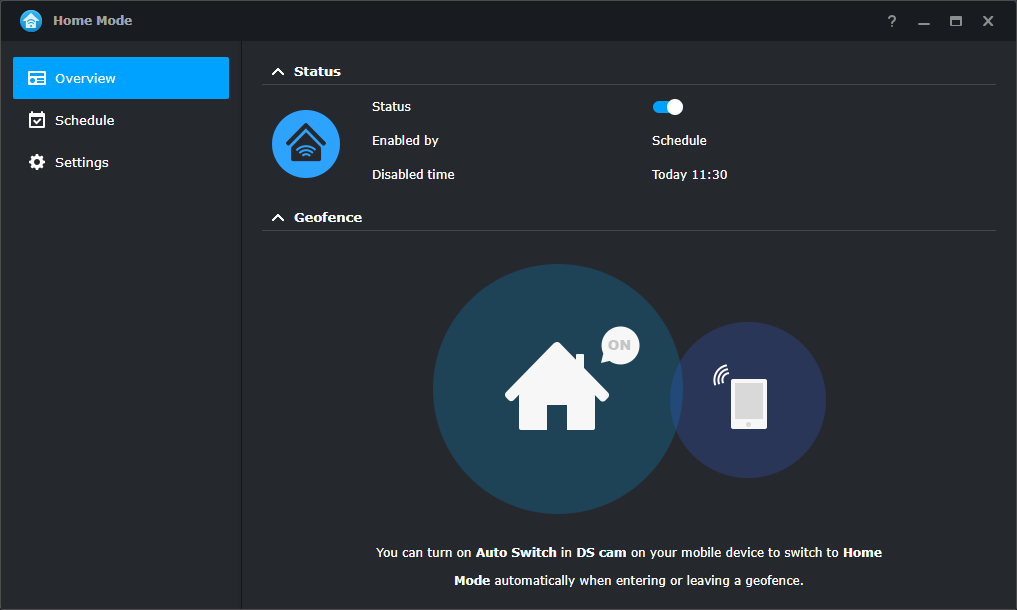Click the ON speech bubble icon
The image size is (1017, 610).
pyautogui.click(x=620, y=345)
